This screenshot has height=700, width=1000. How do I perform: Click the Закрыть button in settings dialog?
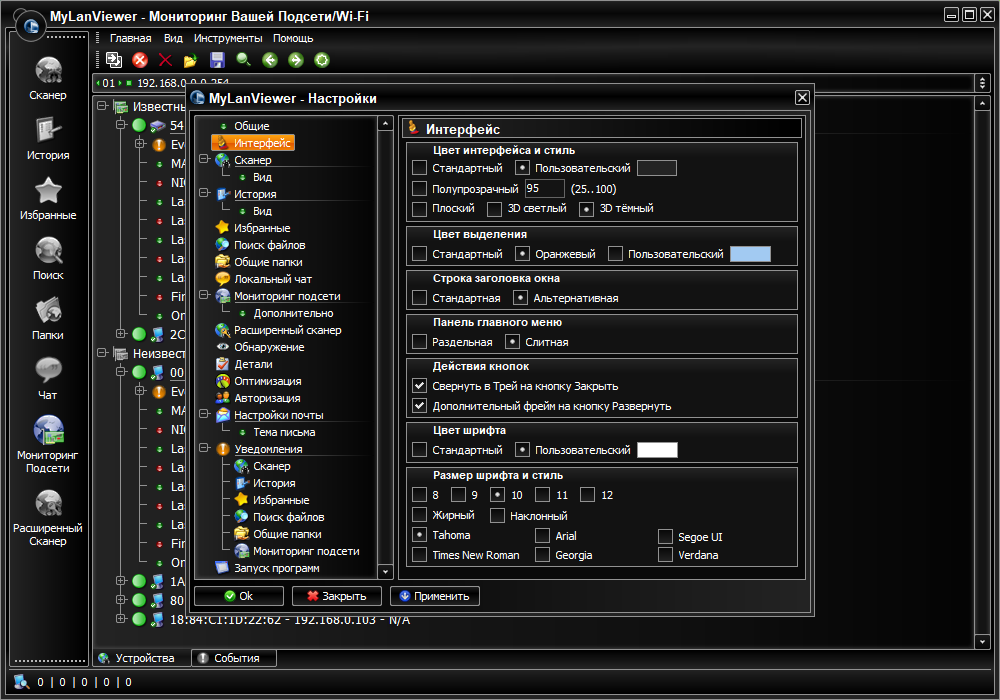pos(337,596)
